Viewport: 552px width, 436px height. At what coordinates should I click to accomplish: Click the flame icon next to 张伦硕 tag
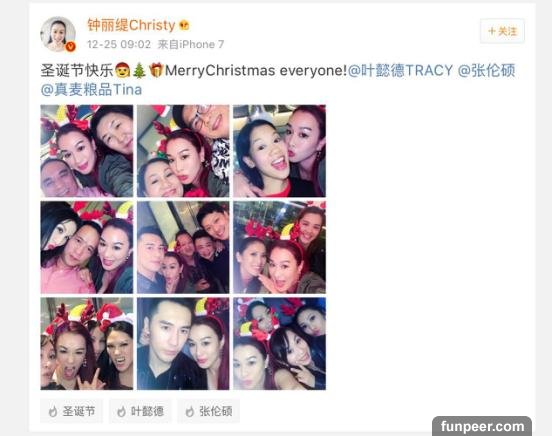[190, 411]
